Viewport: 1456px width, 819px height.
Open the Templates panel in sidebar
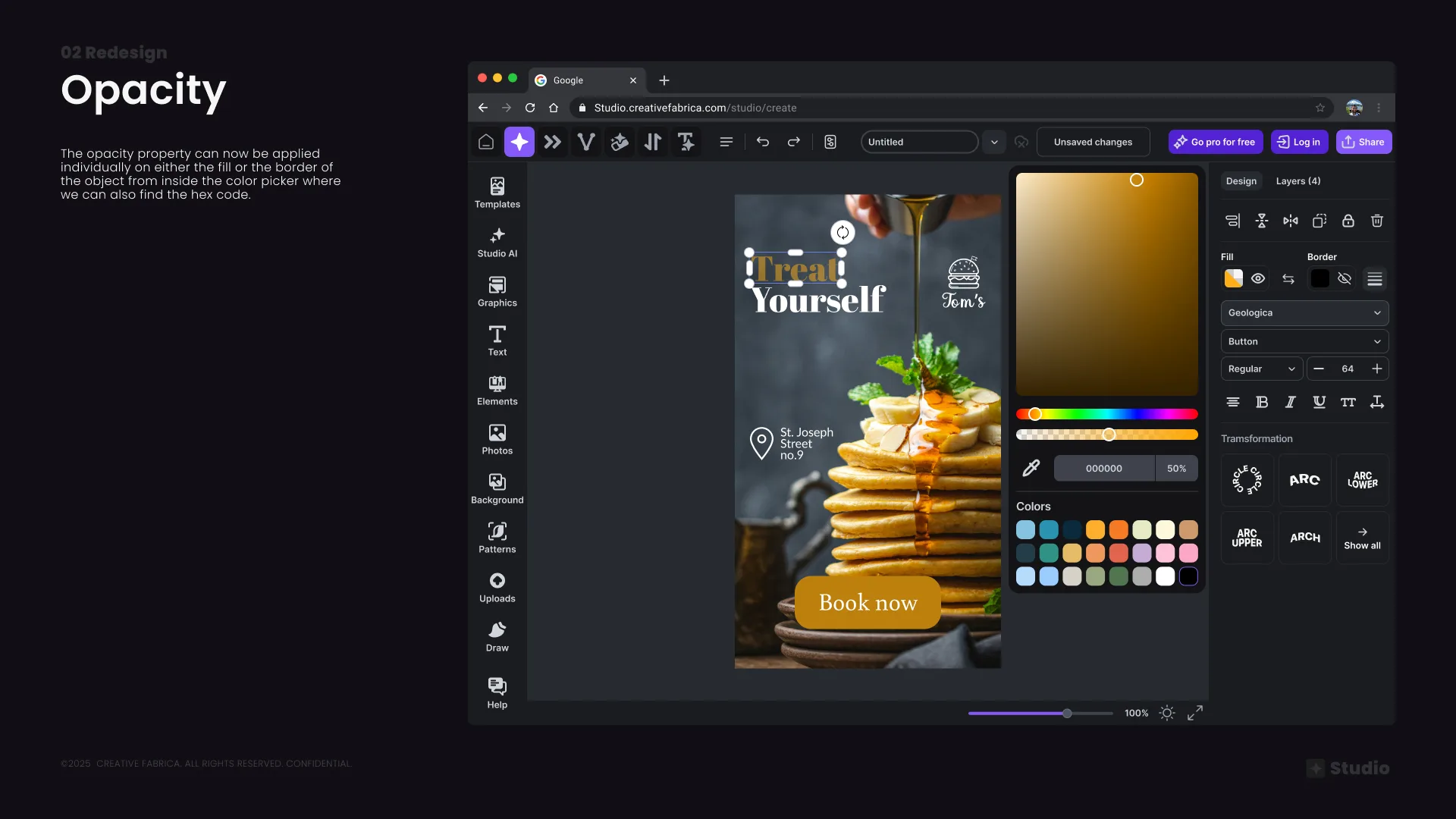click(x=497, y=193)
